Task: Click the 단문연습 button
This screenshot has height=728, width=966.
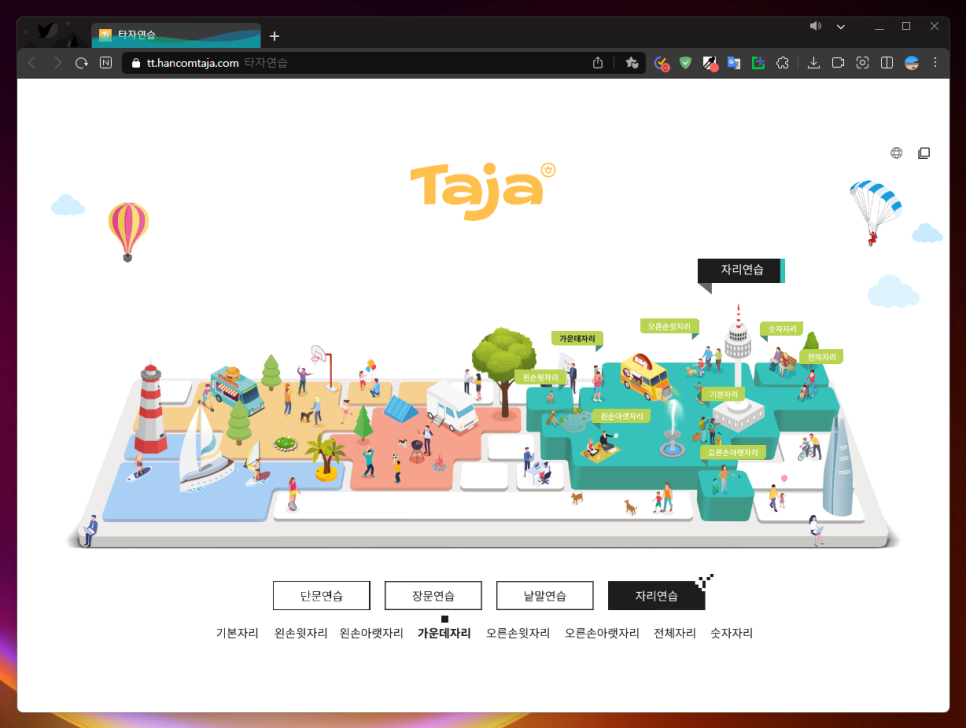Action: 322,596
